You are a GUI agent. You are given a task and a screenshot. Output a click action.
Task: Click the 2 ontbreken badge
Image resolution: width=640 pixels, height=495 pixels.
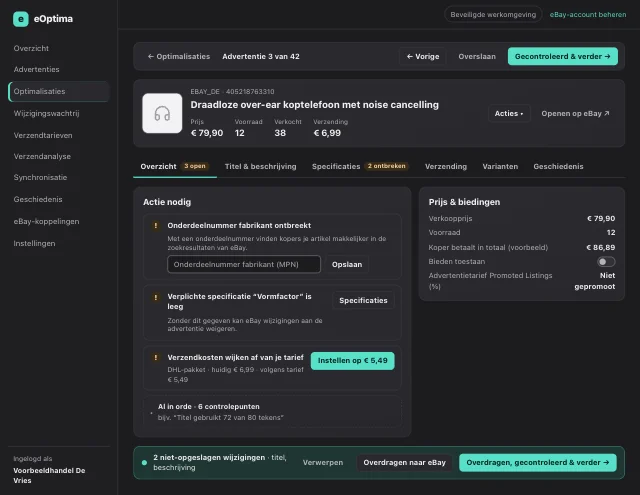(386, 166)
